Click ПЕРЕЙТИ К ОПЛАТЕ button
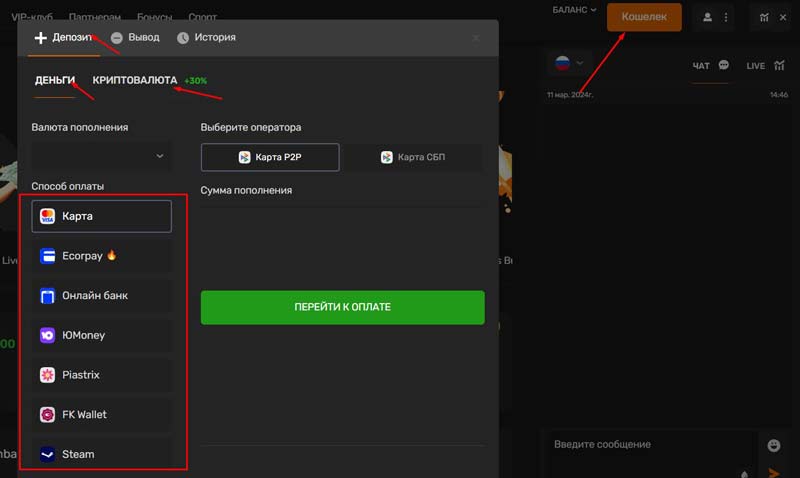The image size is (800, 478). [x=342, y=307]
